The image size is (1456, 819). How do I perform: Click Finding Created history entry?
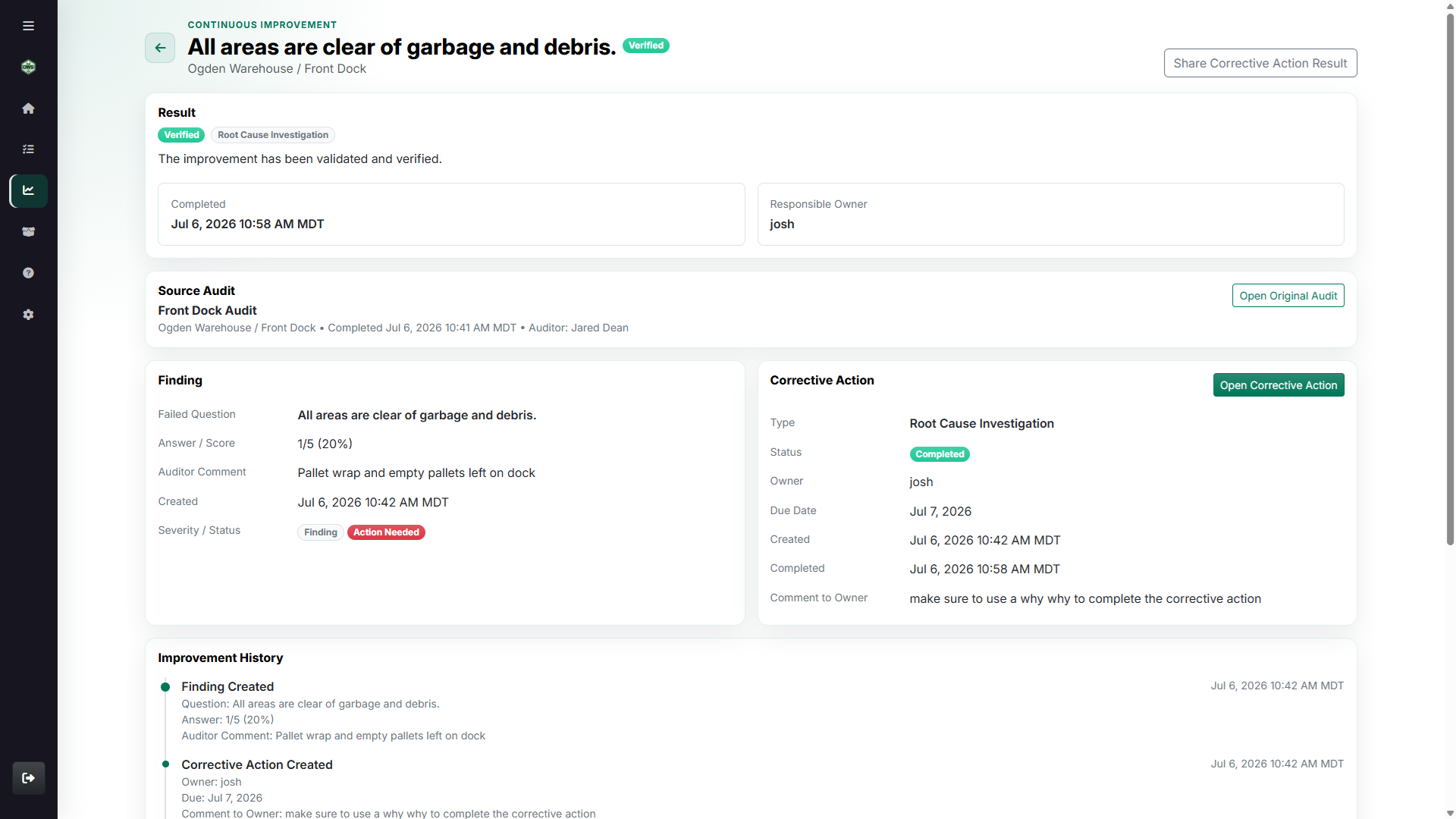[x=227, y=686]
